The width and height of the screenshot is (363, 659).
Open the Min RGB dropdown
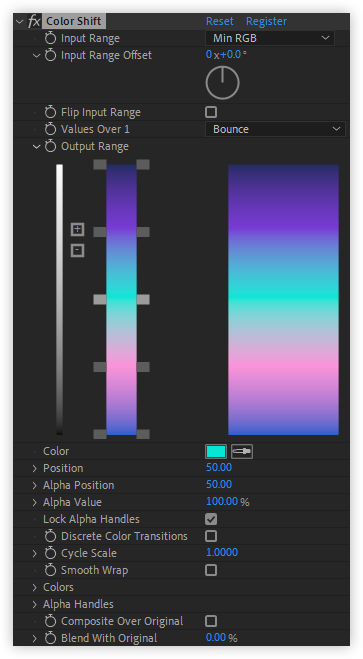270,38
